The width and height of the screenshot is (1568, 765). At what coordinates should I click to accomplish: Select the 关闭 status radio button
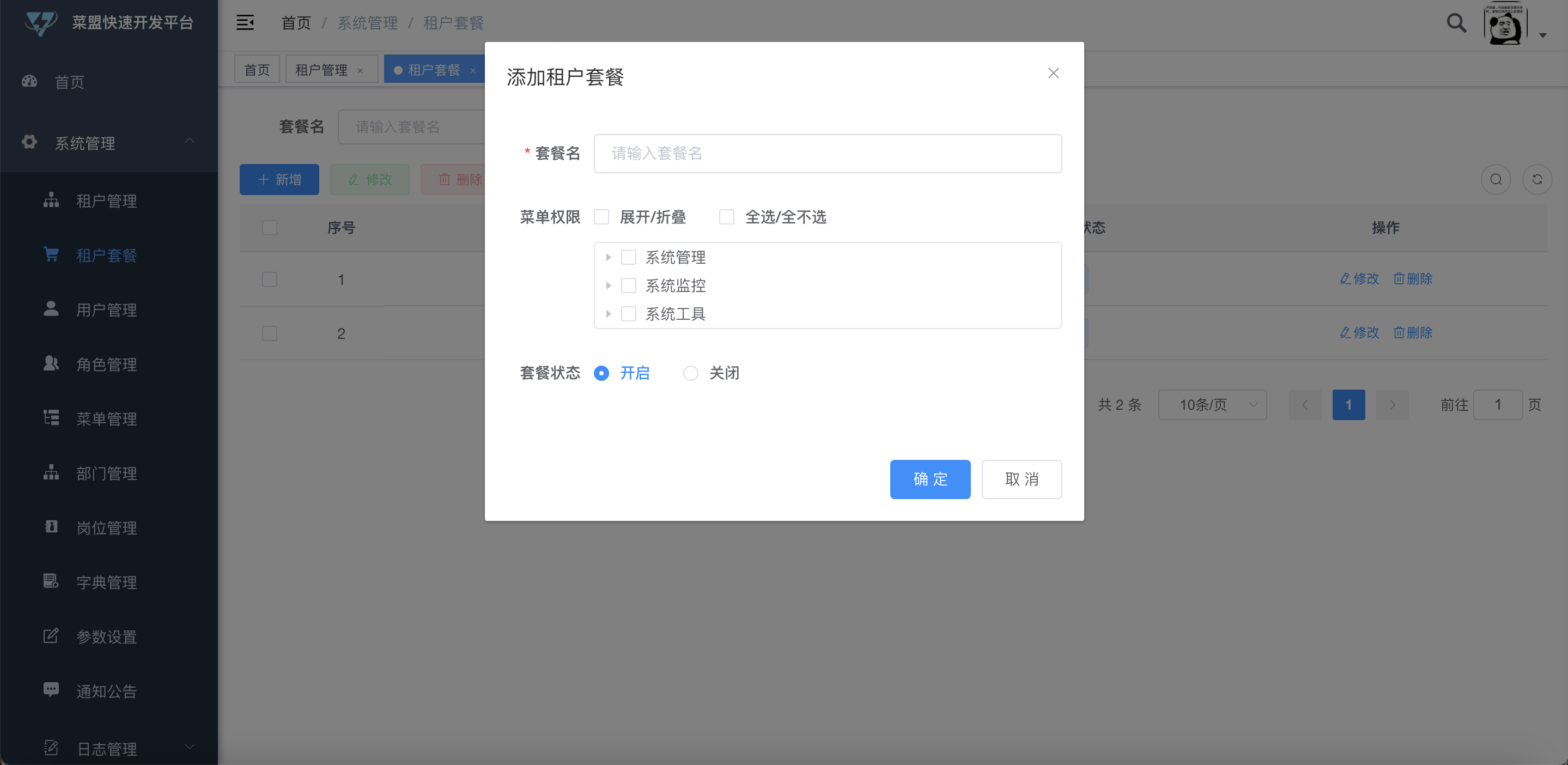pyautogui.click(x=690, y=373)
